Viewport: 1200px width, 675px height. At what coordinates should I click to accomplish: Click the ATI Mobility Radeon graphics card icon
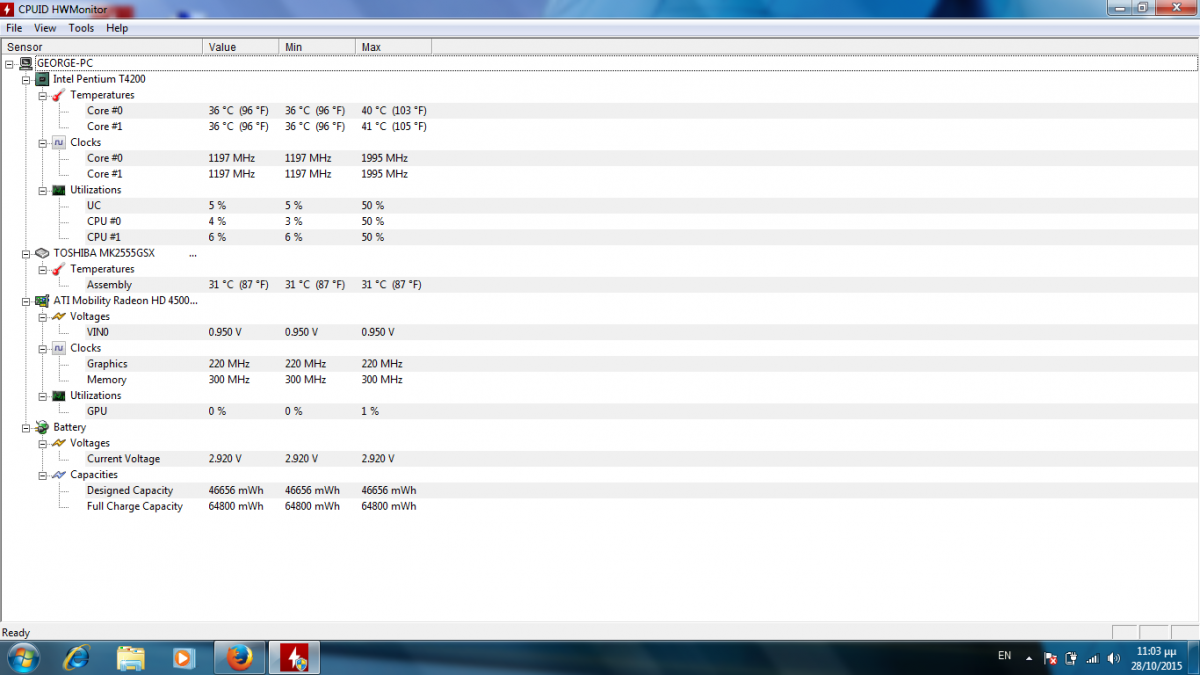(43, 300)
